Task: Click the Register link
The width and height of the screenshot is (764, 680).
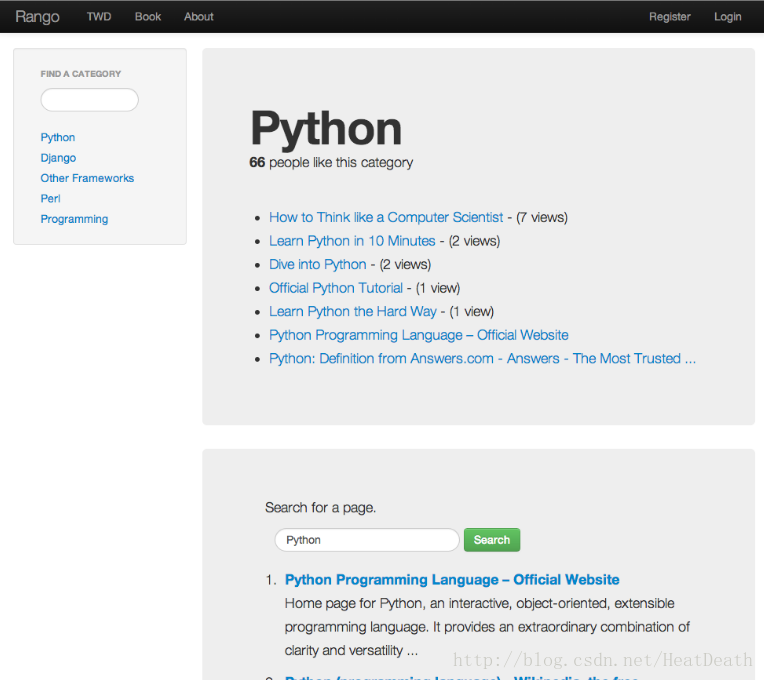Action: (669, 17)
